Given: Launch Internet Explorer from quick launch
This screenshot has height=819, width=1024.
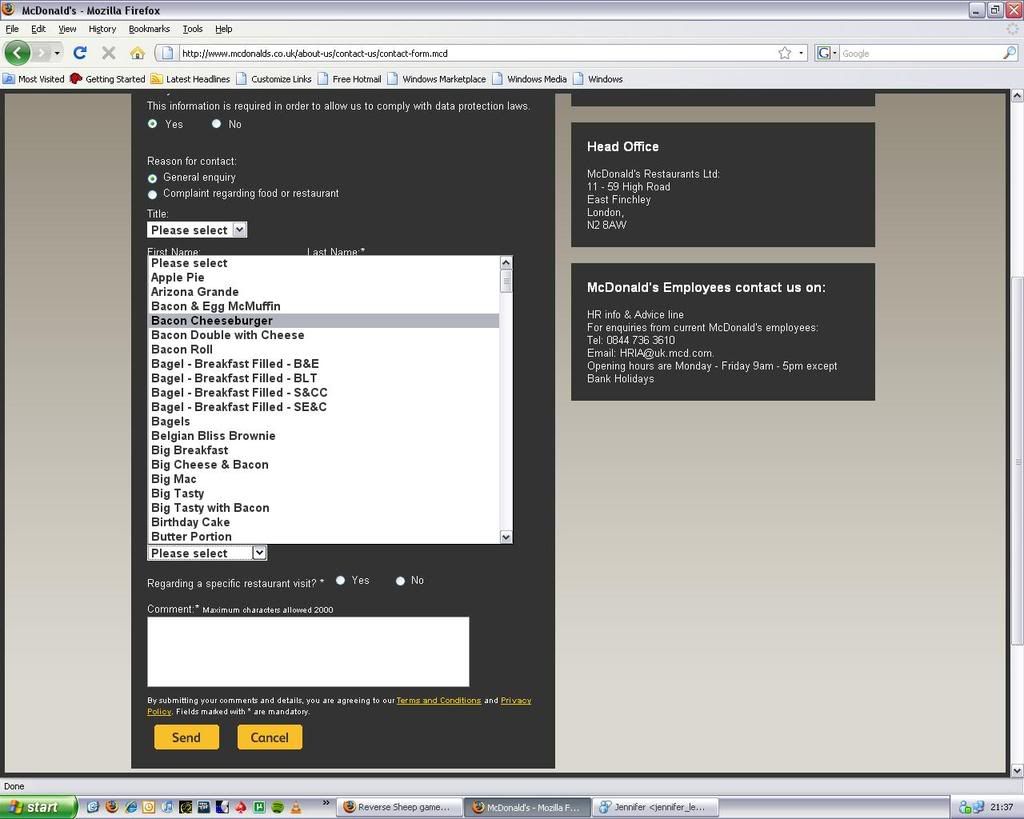Looking at the screenshot, I should click(x=130, y=807).
